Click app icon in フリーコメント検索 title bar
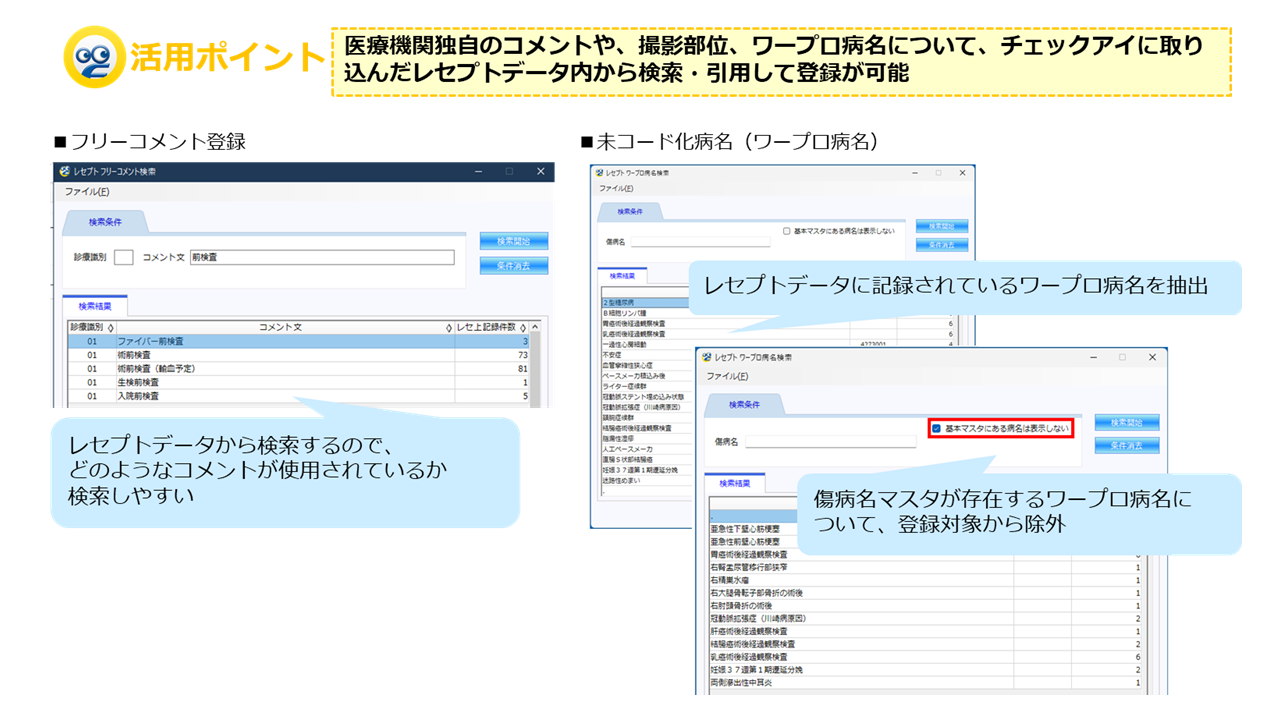 [65, 172]
